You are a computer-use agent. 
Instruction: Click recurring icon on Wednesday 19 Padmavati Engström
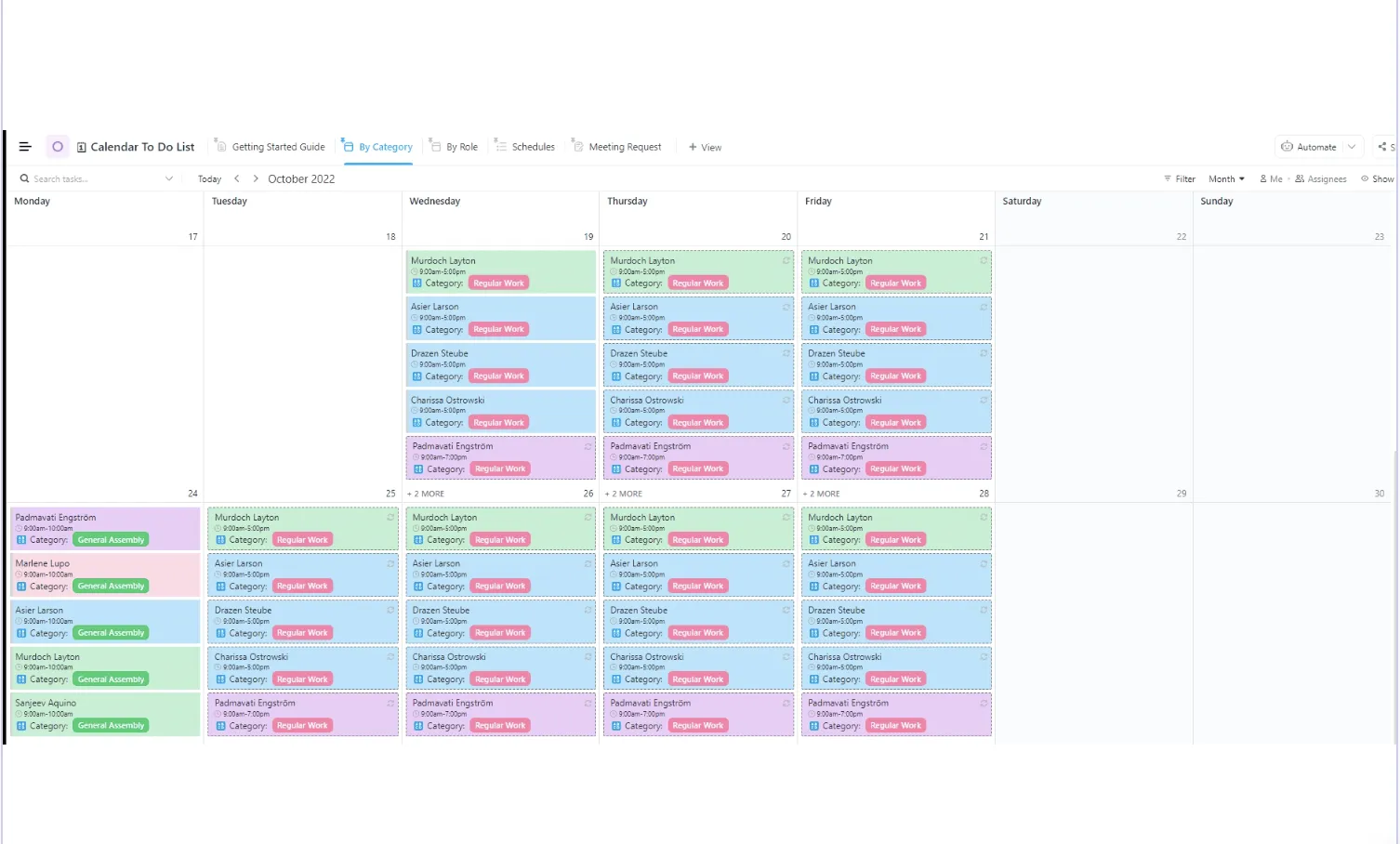point(588,446)
